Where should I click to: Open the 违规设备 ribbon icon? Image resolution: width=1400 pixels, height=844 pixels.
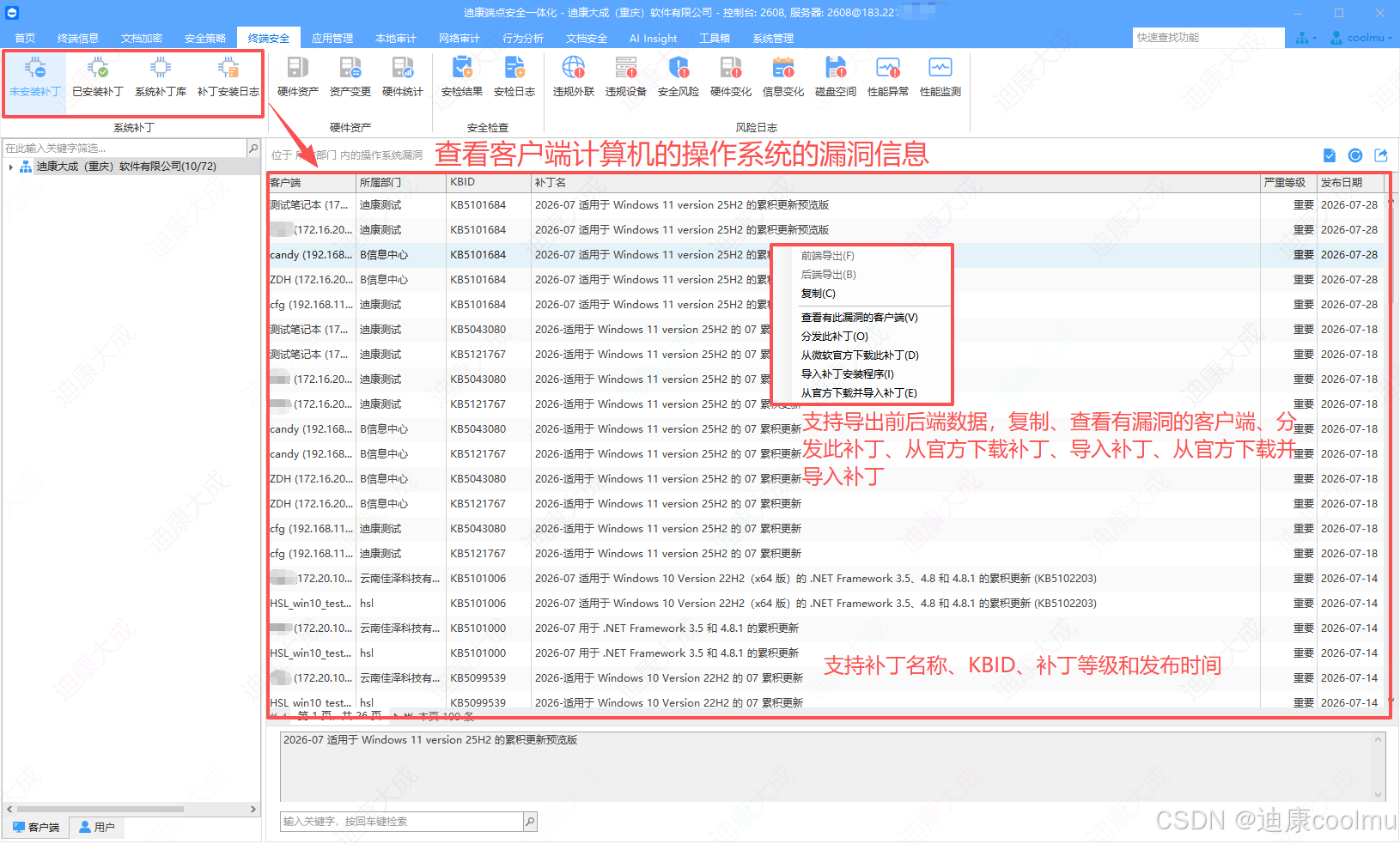[626, 76]
